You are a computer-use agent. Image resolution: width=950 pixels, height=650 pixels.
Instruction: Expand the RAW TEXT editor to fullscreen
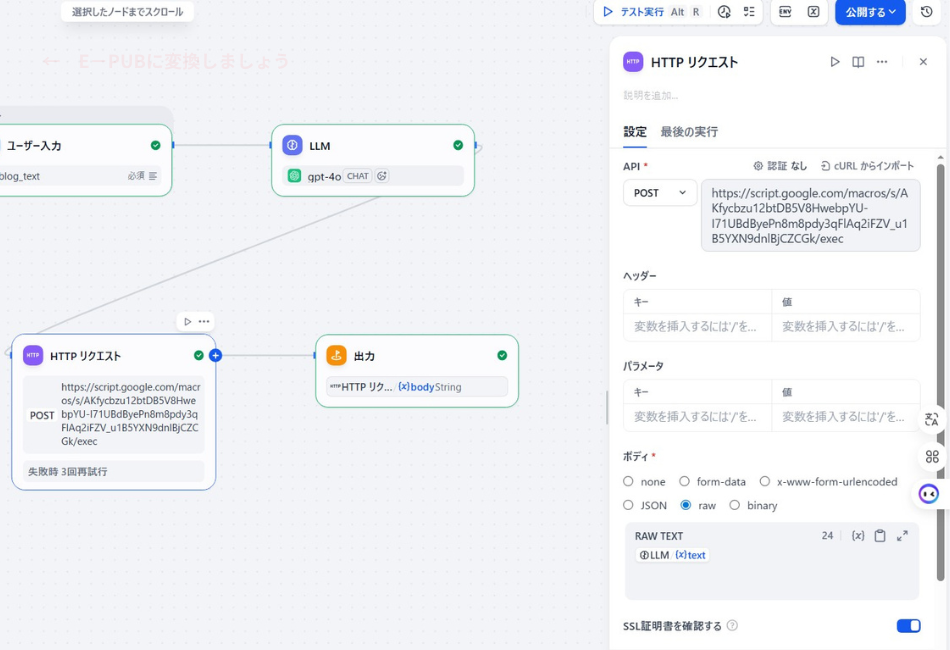pyautogui.click(x=901, y=536)
